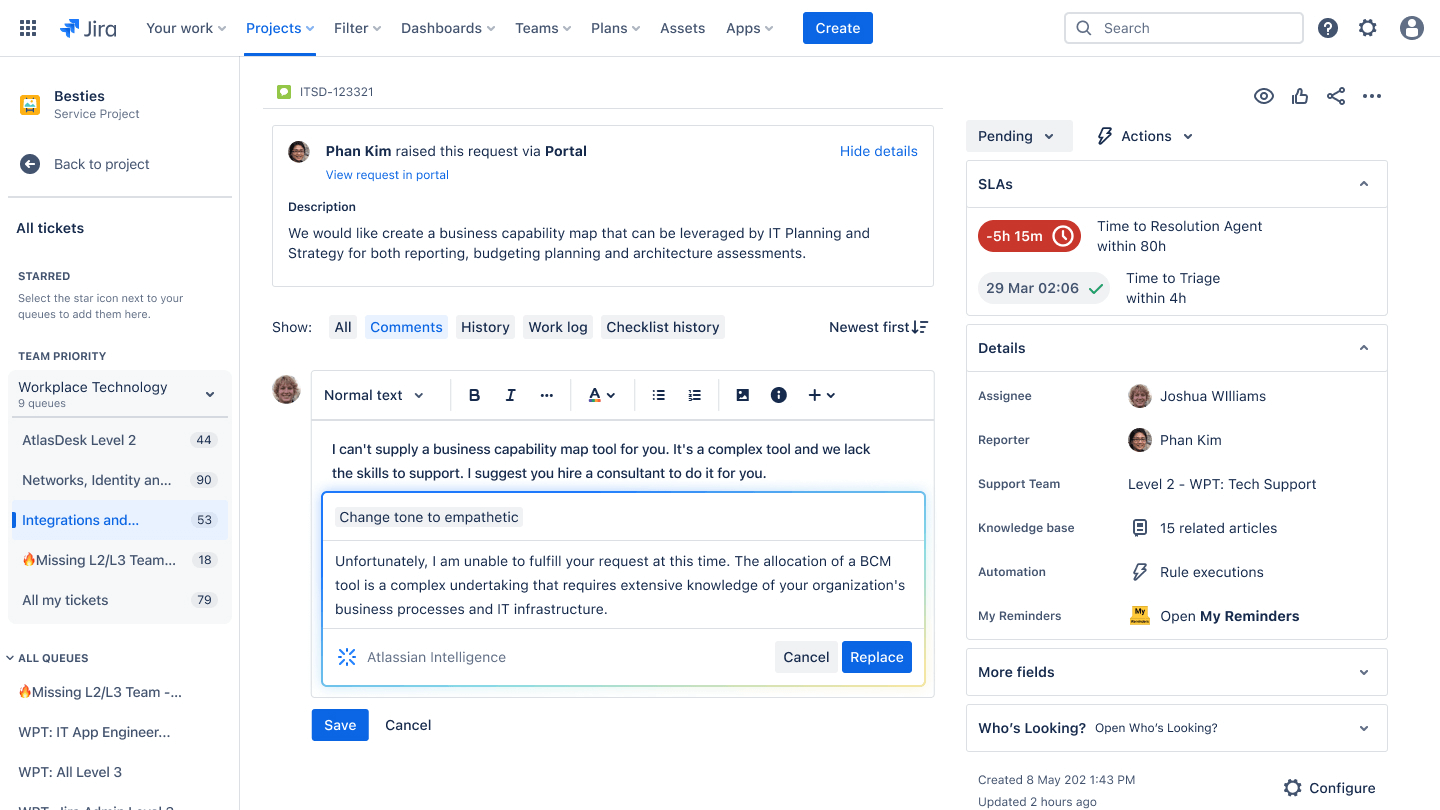The height and width of the screenshot is (810, 1440).
Task: Insert an image into the comment
Action: point(742,394)
